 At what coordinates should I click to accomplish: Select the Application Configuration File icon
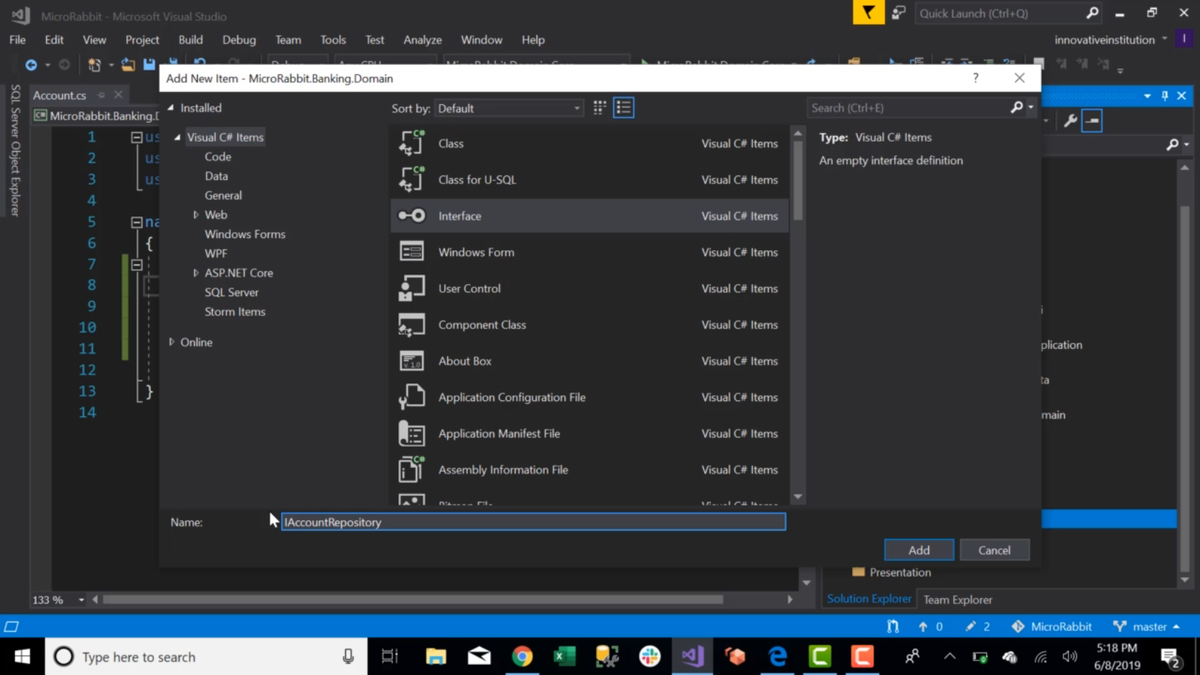411,397
